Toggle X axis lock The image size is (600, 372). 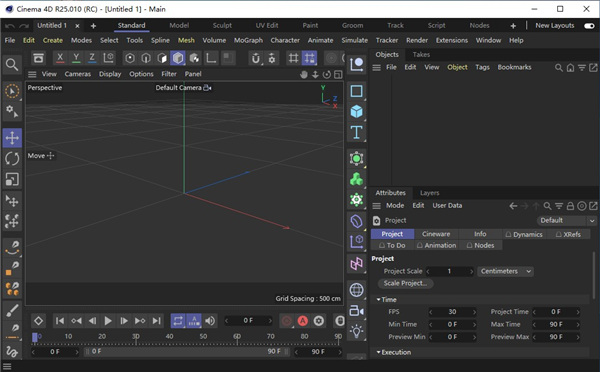pos(60,58)
